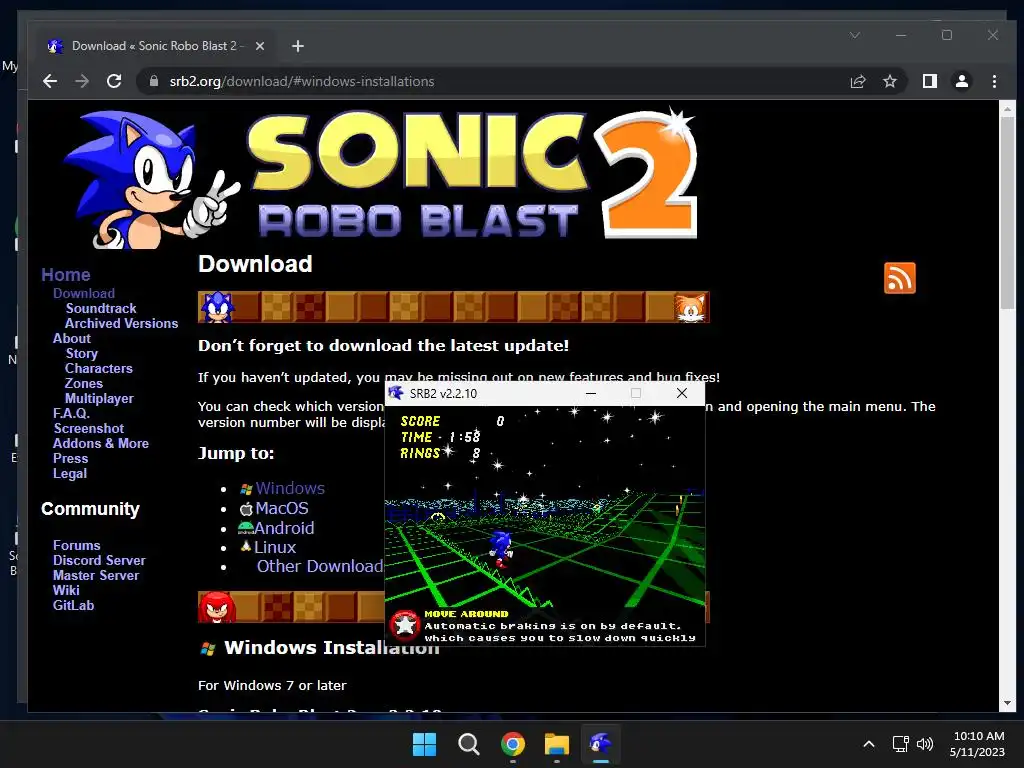This screenshot has width=1024, height=768.
Task: Reload the srb2.org page
Action: pos(114,81)
